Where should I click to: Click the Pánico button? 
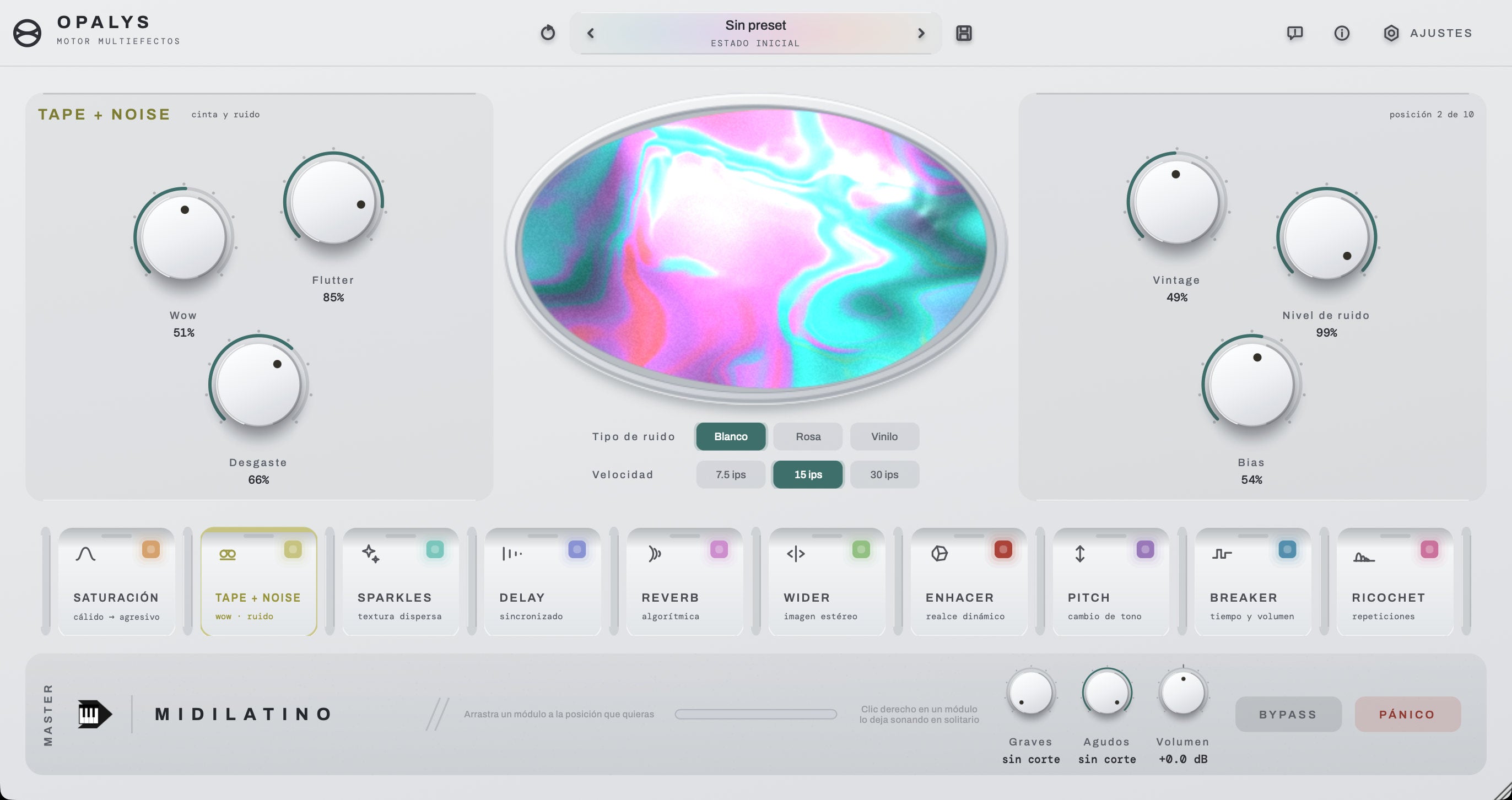1407,714
